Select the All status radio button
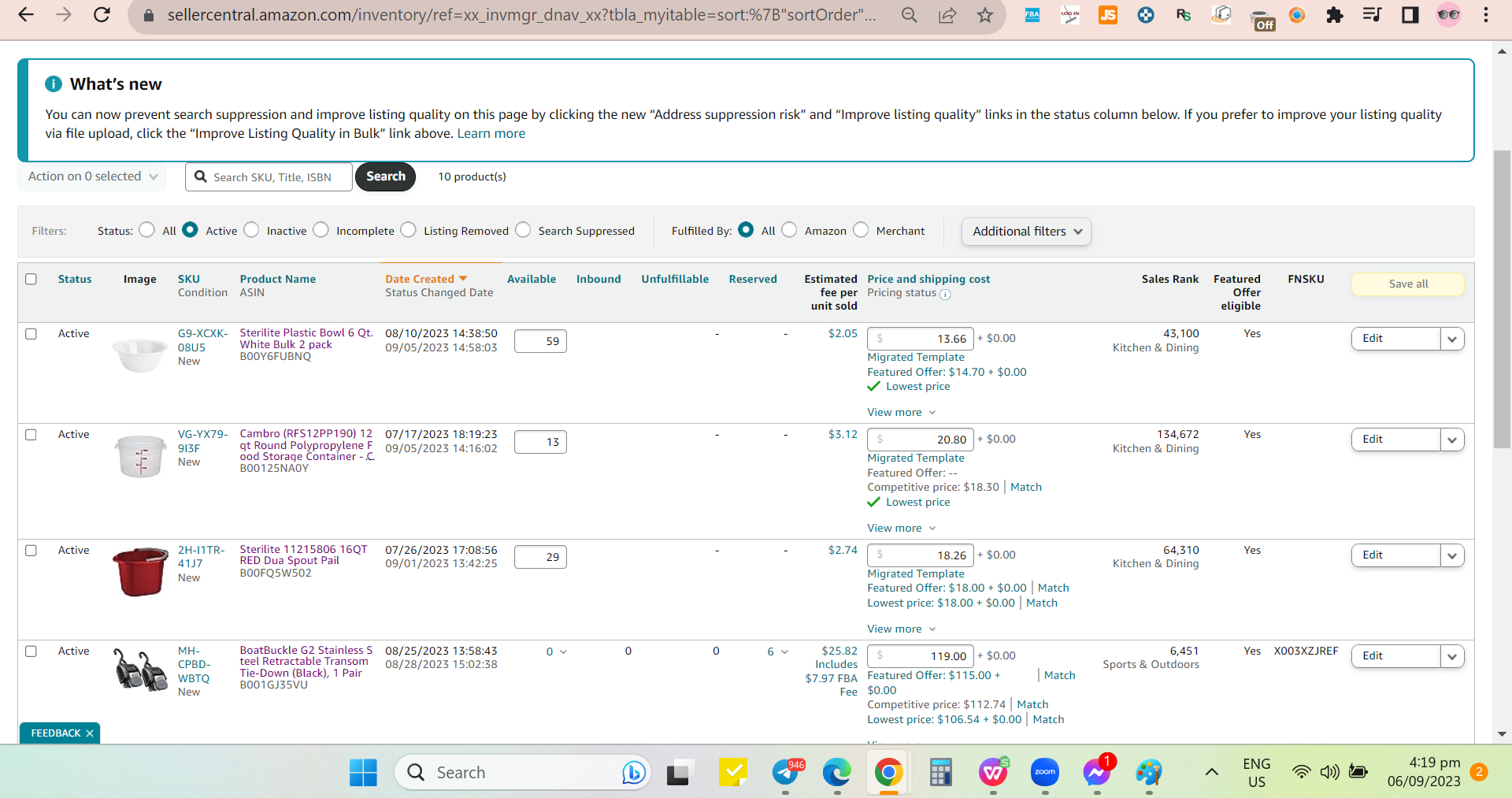 [146, 230]
